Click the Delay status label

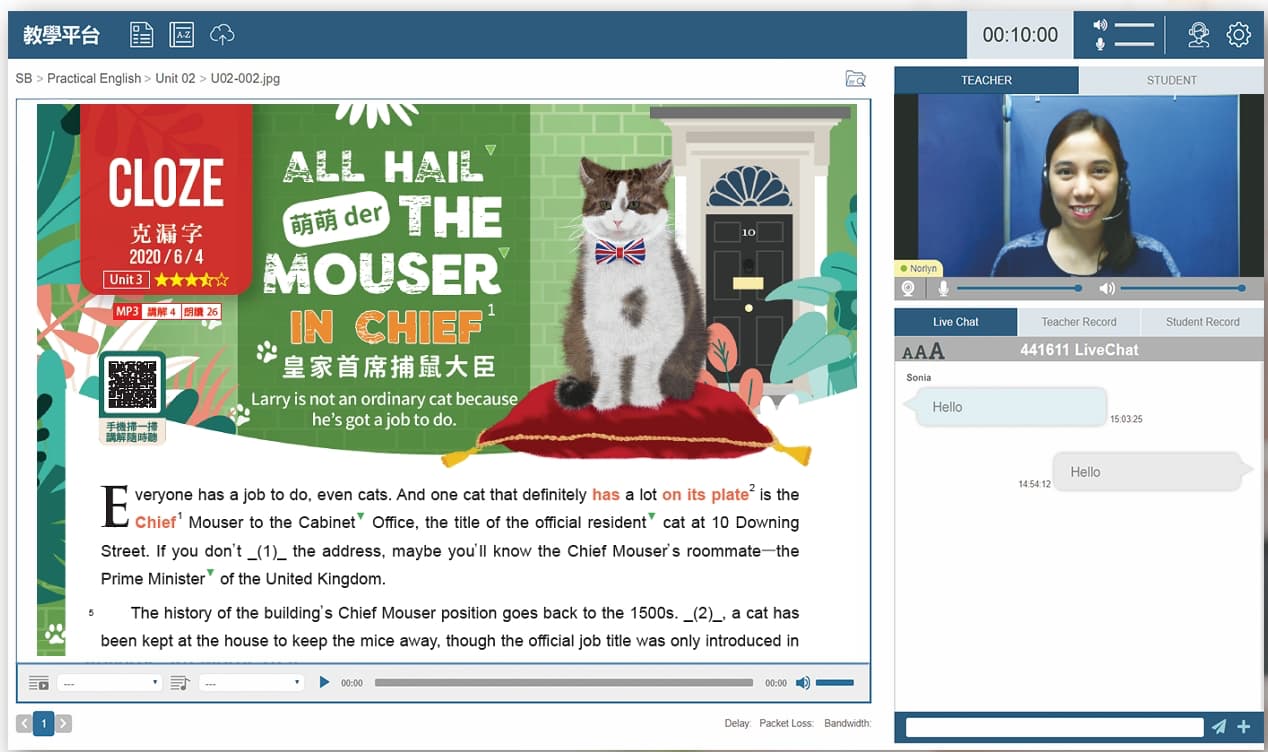(x=739, y=723)
